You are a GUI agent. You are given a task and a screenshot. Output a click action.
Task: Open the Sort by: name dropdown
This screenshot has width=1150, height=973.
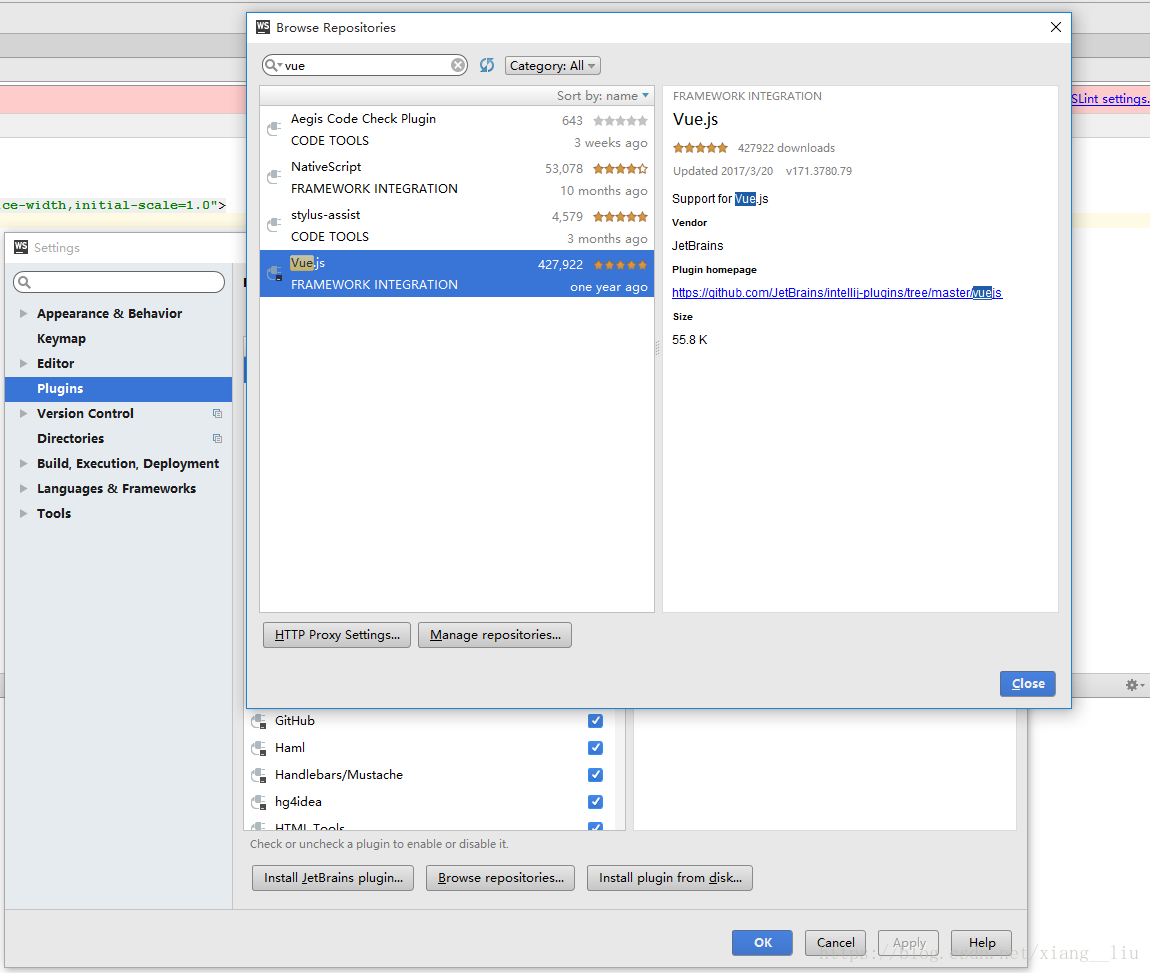point(603,96)
